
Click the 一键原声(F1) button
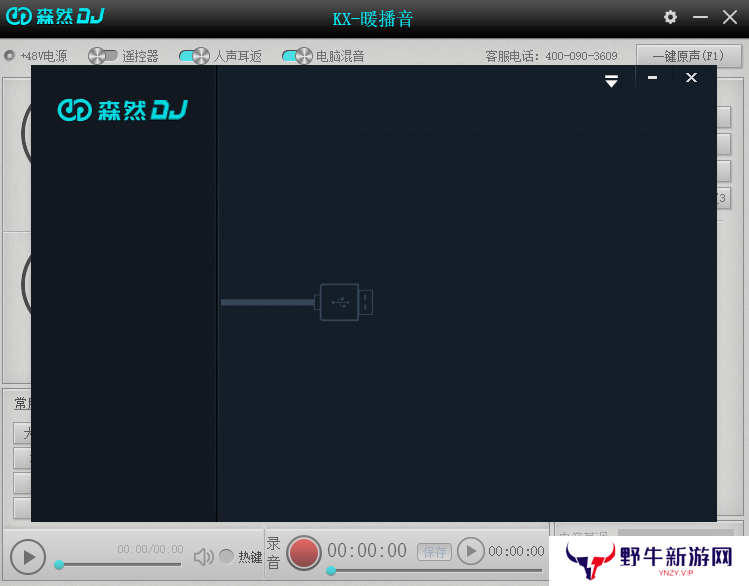pos(688,56)
